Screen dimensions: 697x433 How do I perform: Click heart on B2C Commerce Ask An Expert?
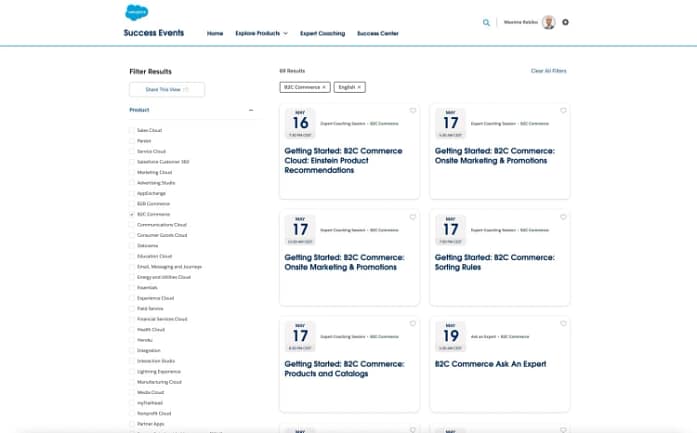coord(564,324)
